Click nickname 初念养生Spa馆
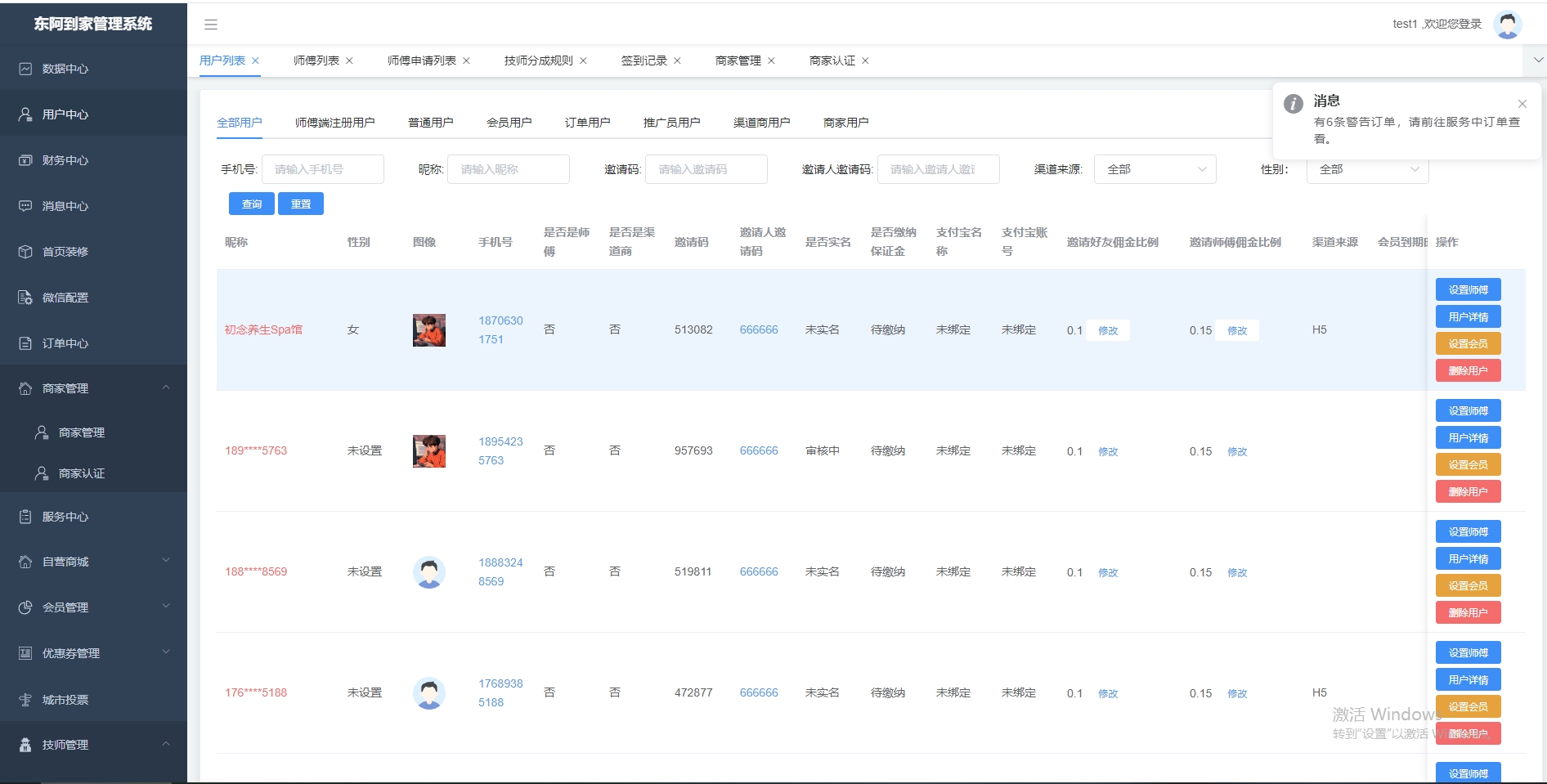Image resolution: width=1547 pixels, height=784 pixels. click(263, 329)
